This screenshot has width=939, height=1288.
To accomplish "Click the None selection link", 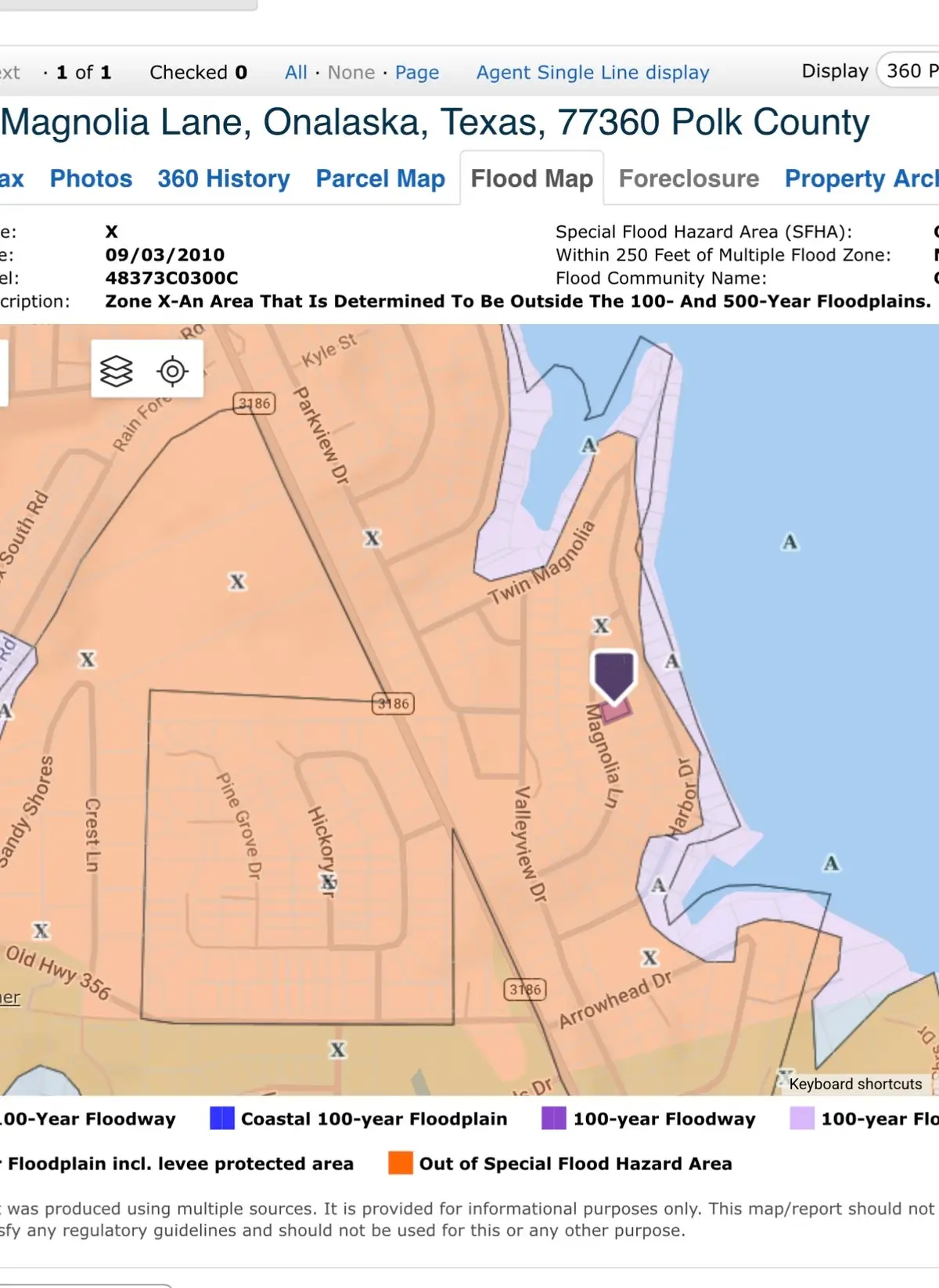I will [x=351, y=73].
